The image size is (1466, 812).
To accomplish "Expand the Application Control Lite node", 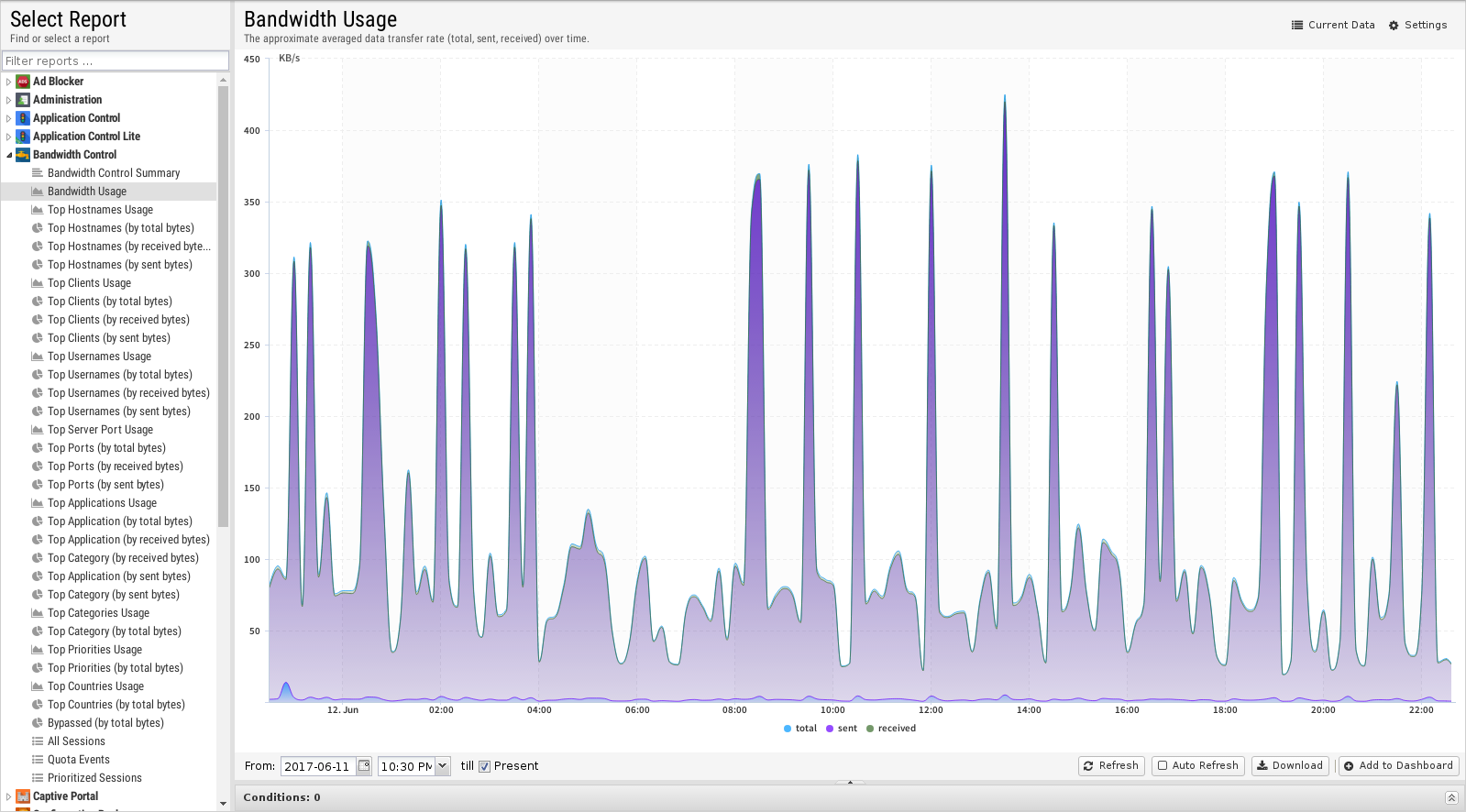I will click(9, 137).
